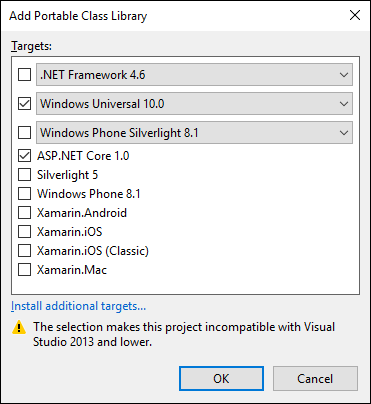Screen dimensions: 371x404
Task: Click the yellow warning triangle icon
Action: point(19,327)
